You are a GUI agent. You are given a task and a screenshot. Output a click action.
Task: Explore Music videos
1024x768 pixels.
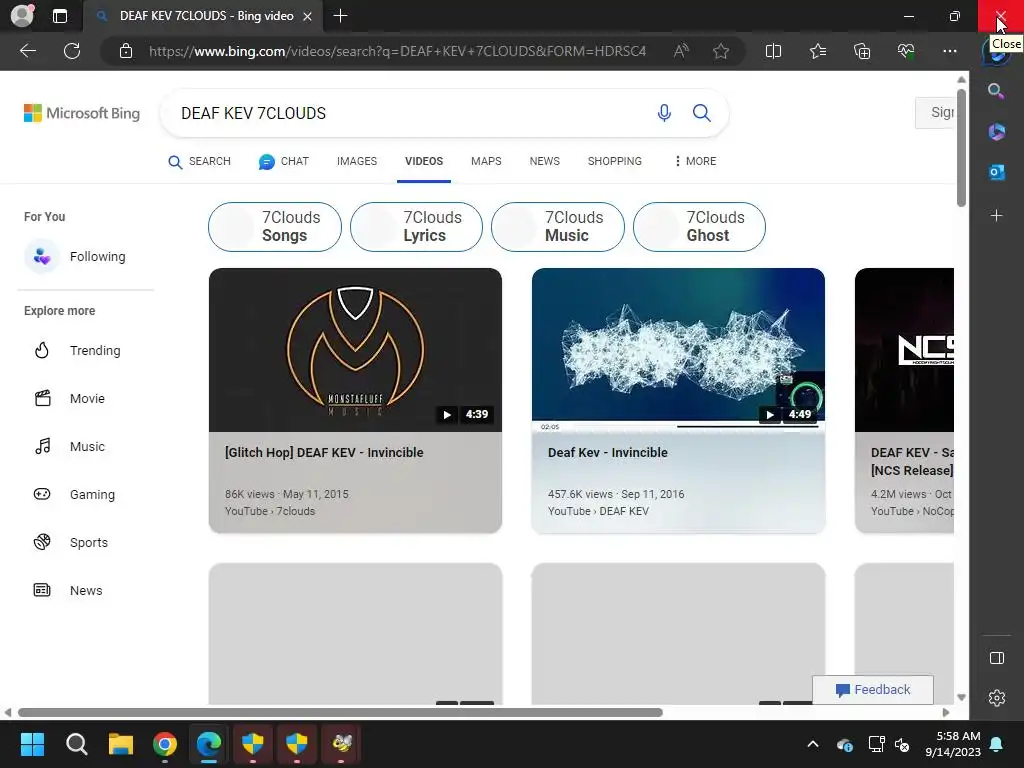point(69,447)
